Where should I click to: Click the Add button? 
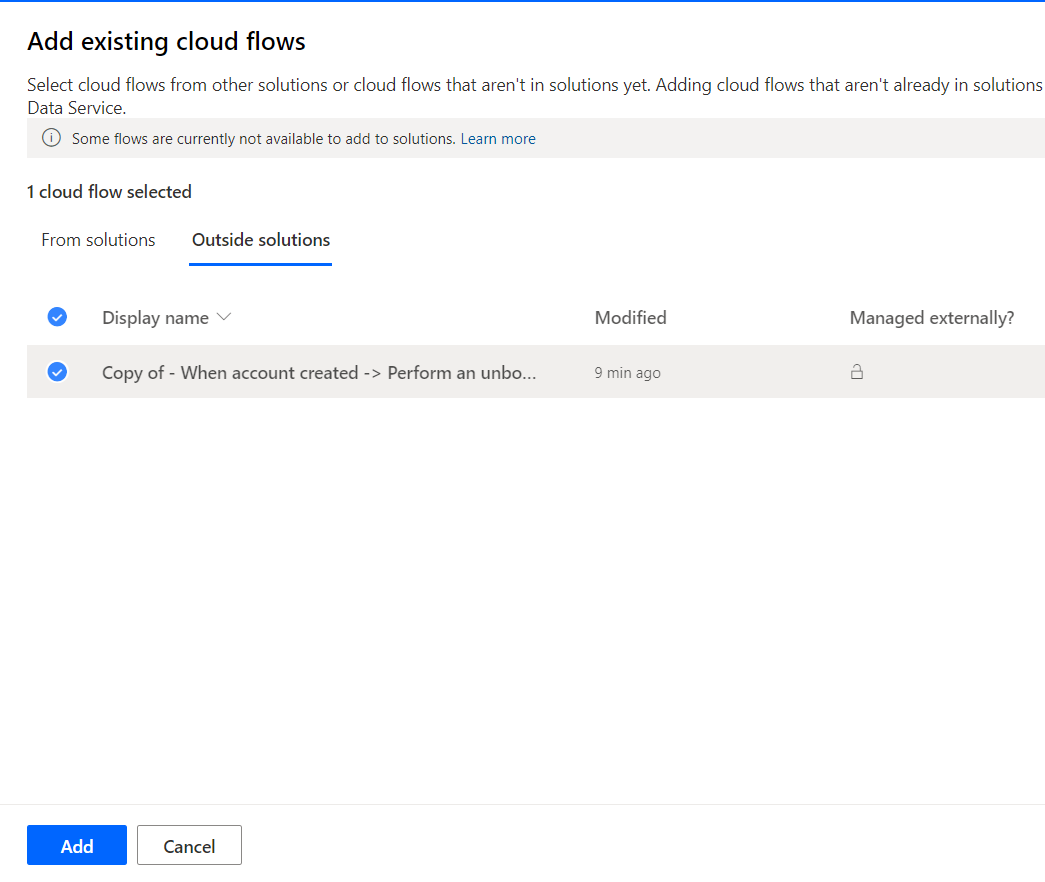coord(77,845)
